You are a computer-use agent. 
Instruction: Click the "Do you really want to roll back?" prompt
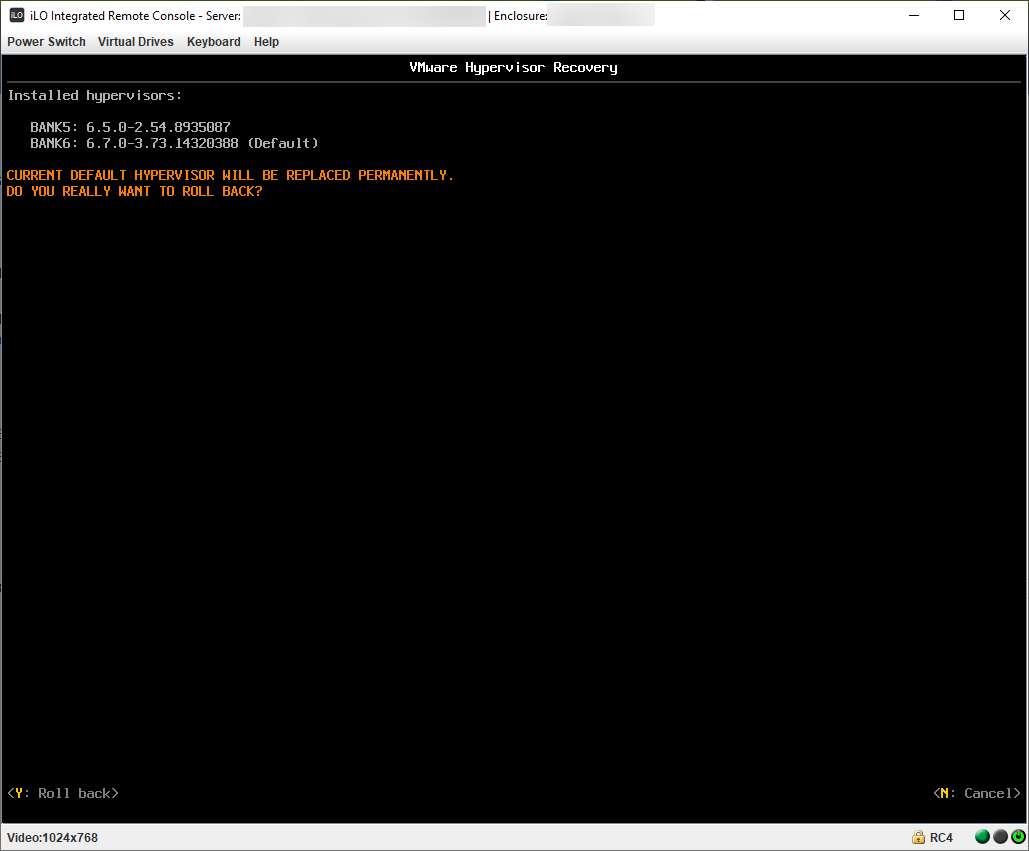134,191
